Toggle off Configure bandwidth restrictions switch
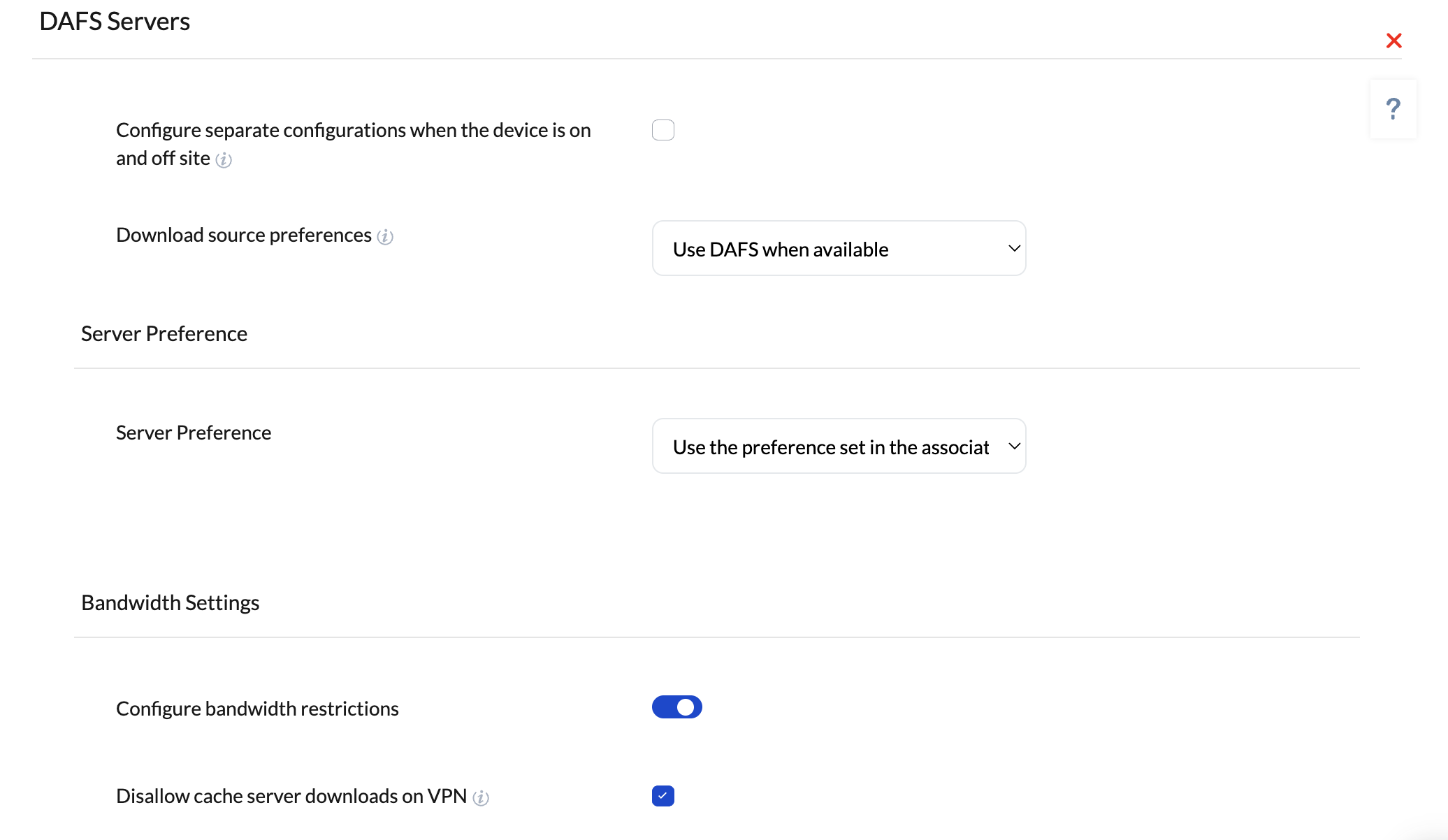Screen dimensions: 1448x840 (677, 707)
